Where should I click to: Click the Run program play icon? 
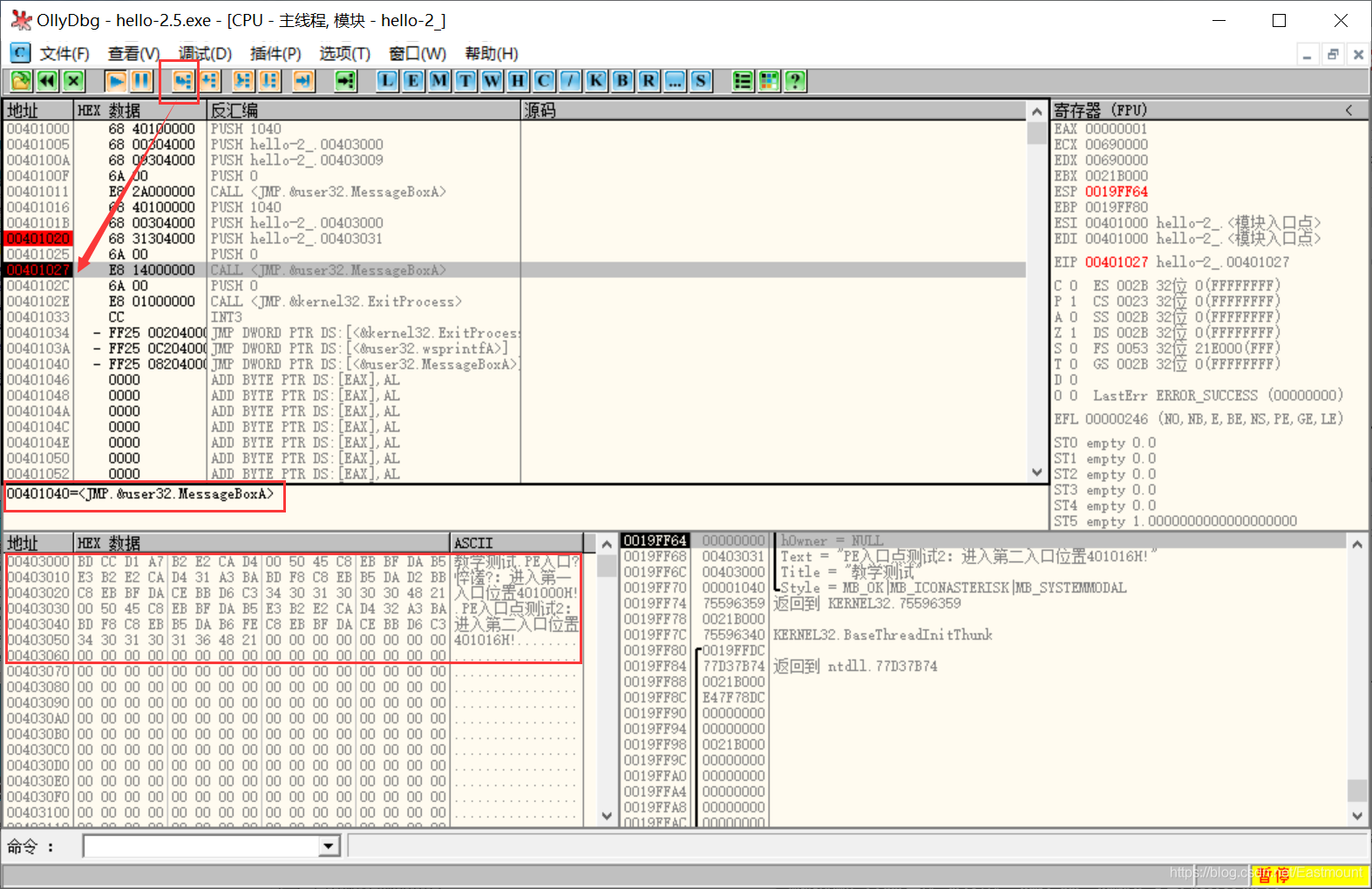[115, 81]
